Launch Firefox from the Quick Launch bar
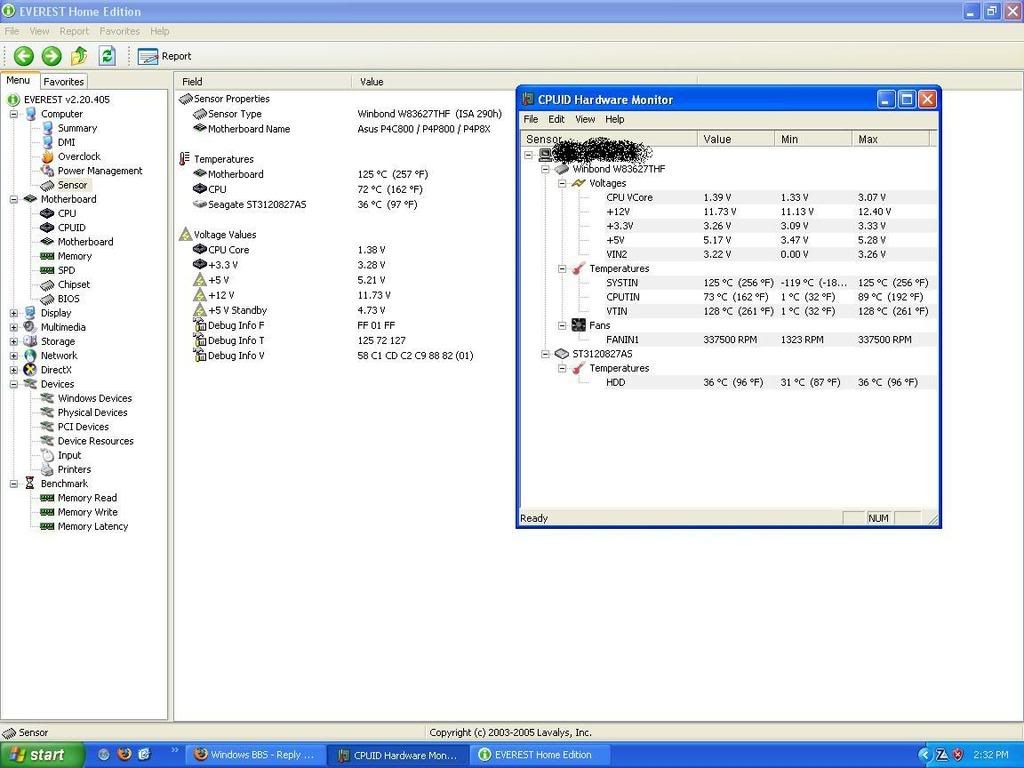The width and height of the screenshot is (1024, 768). click(124, 754)
